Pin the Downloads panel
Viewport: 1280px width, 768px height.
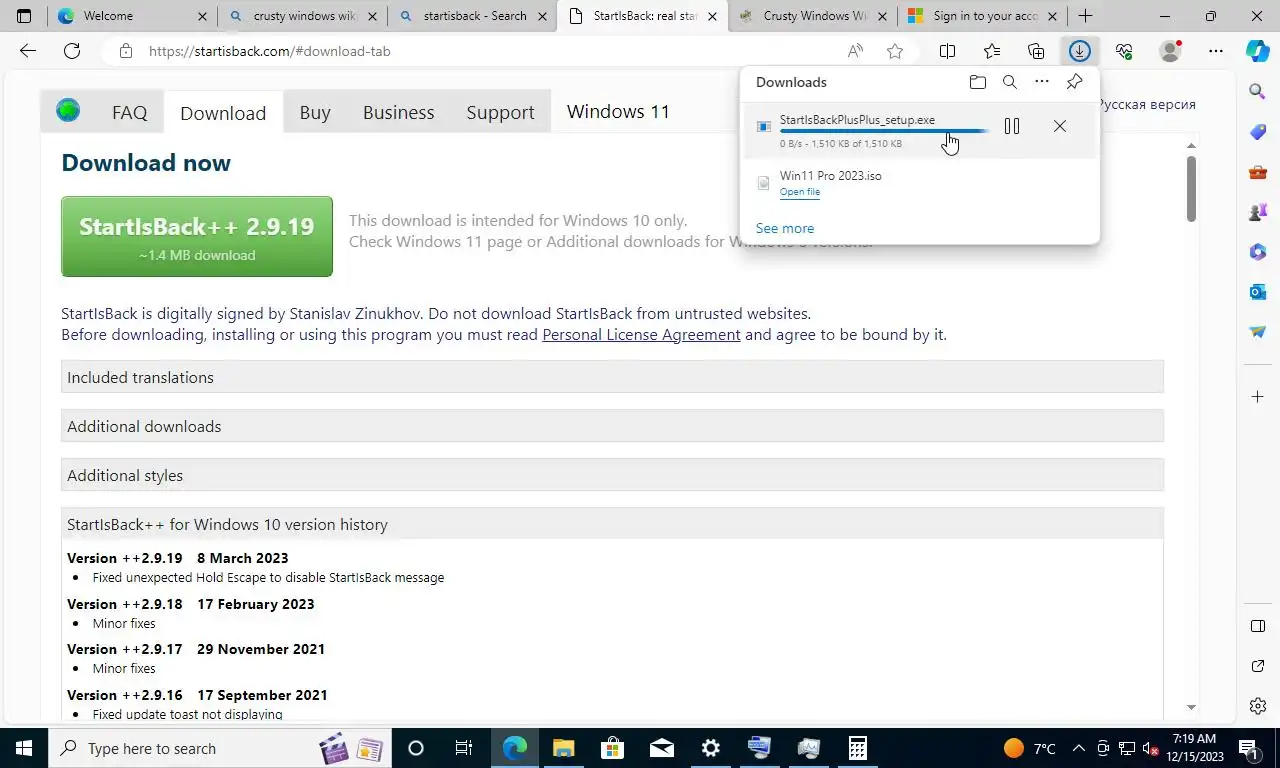coord(1074,82)
